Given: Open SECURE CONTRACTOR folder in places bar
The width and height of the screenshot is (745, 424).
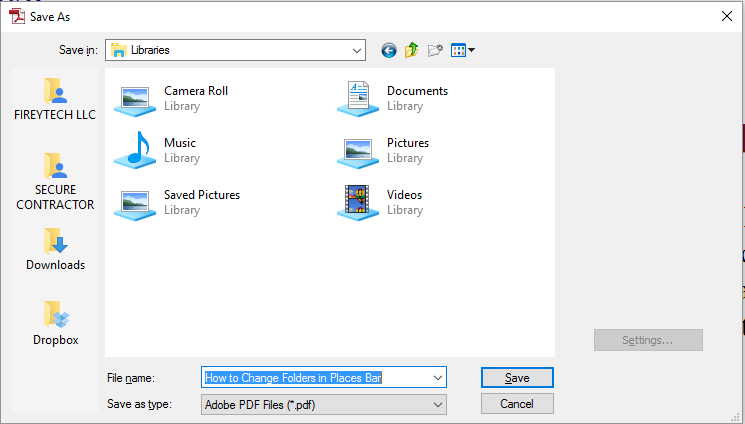Looking at the screenshot, I should pos(55,181).
